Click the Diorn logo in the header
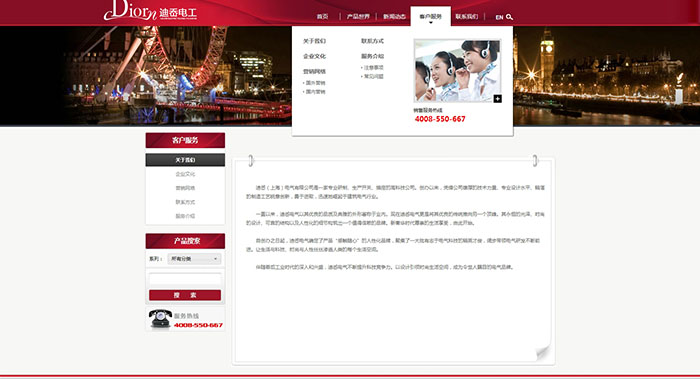This screenshot has height=379, width=700. point(150,11)
